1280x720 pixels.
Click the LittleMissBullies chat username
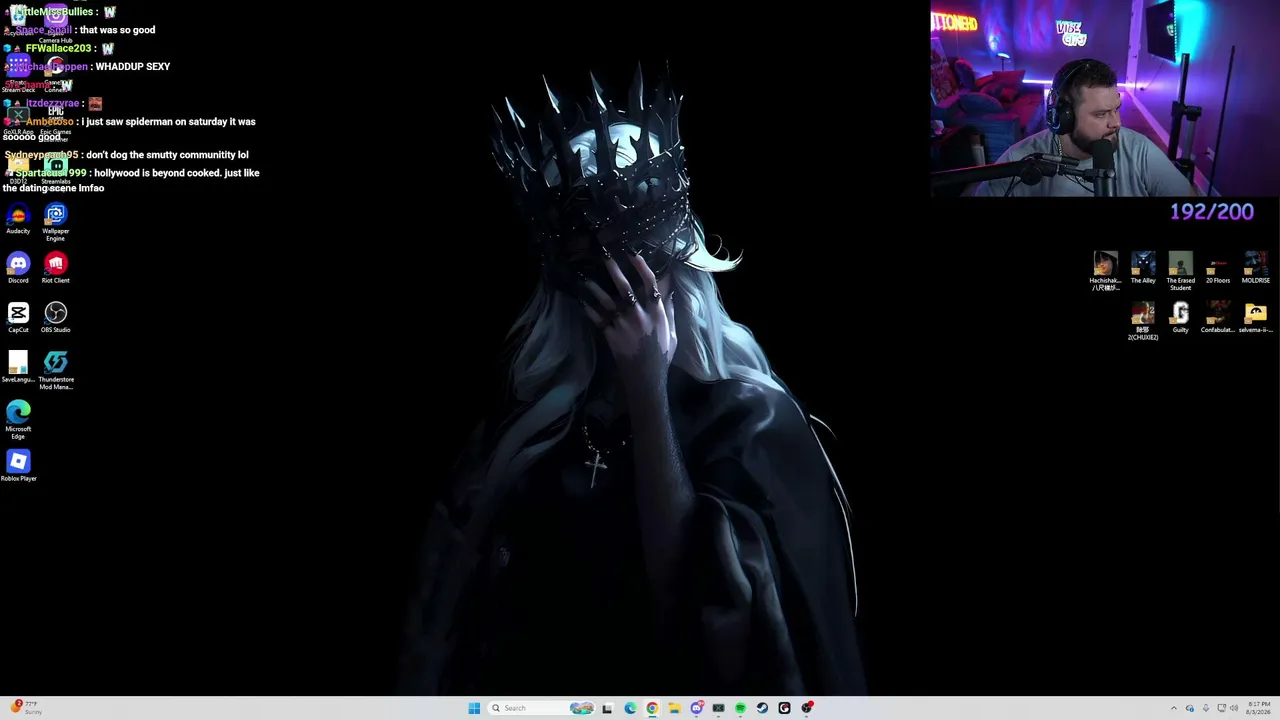(55, 12)
